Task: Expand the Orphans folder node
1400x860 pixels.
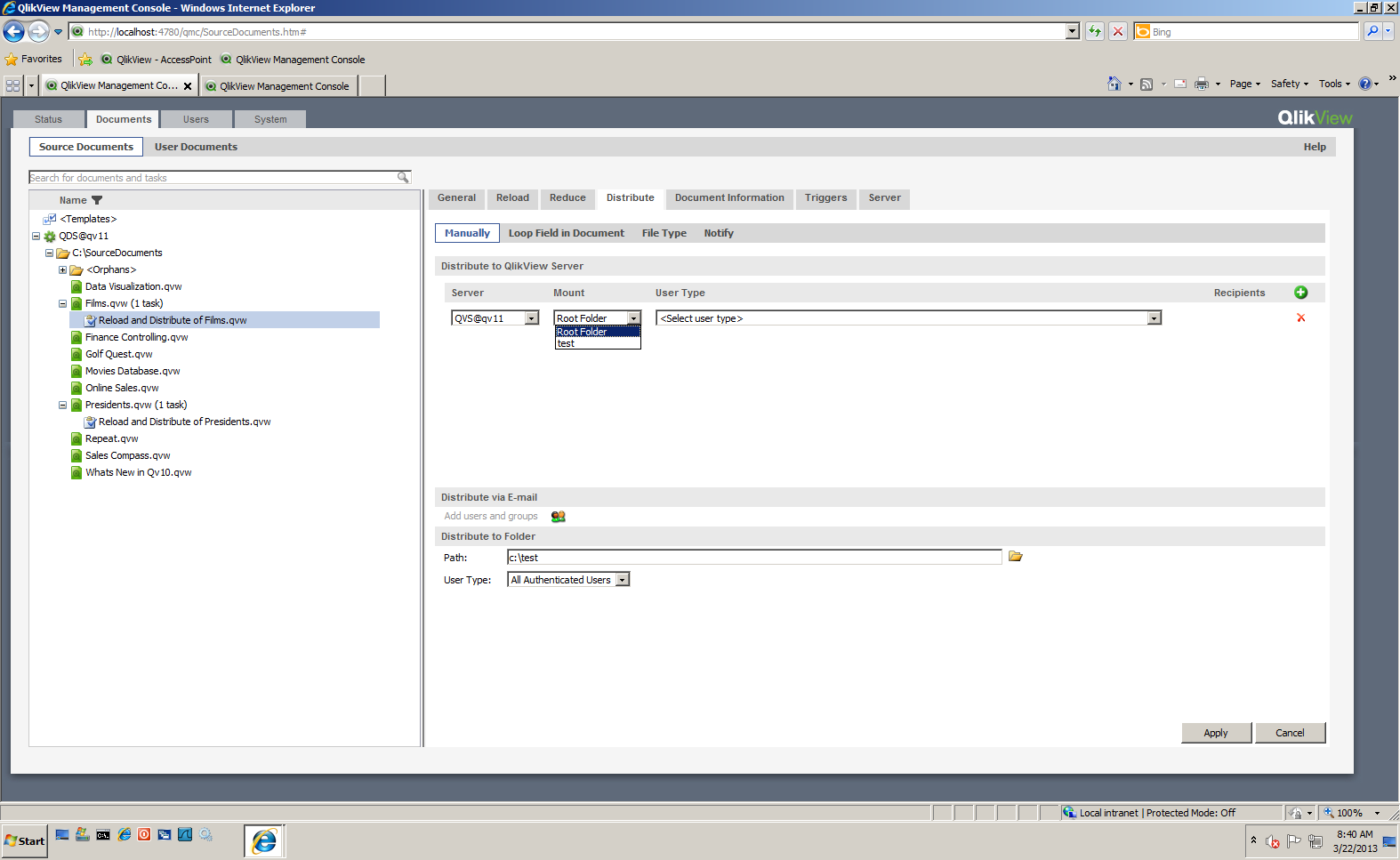Action: tap(62, 269)
